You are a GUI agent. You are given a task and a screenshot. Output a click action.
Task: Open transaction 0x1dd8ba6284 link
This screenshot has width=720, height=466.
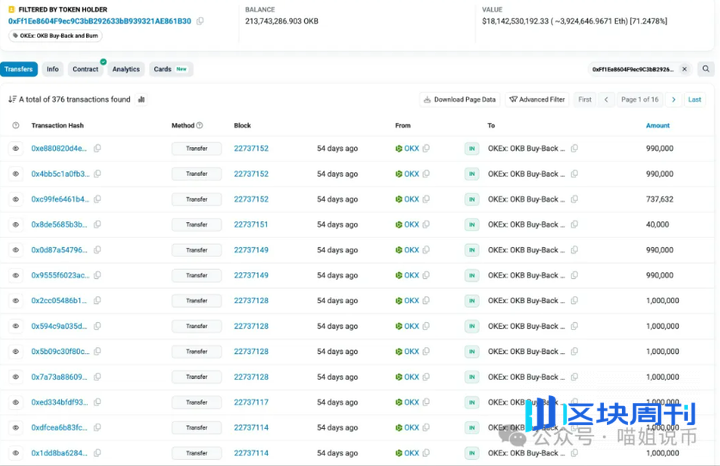[59, 453]
